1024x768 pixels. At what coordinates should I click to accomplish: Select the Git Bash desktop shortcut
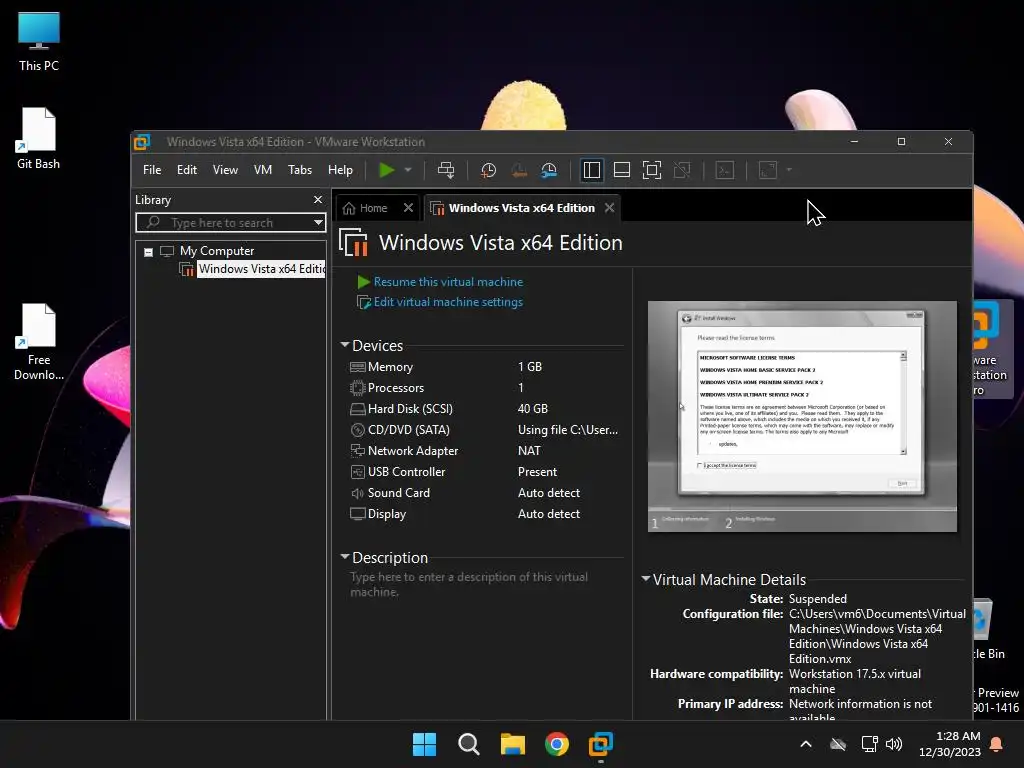(39, 138)
